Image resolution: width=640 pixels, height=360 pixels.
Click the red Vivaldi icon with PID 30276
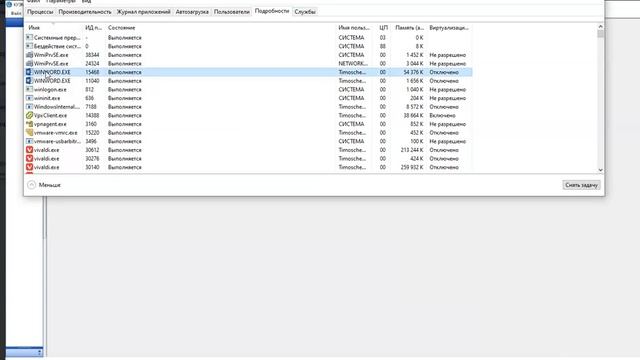[29, 158]
